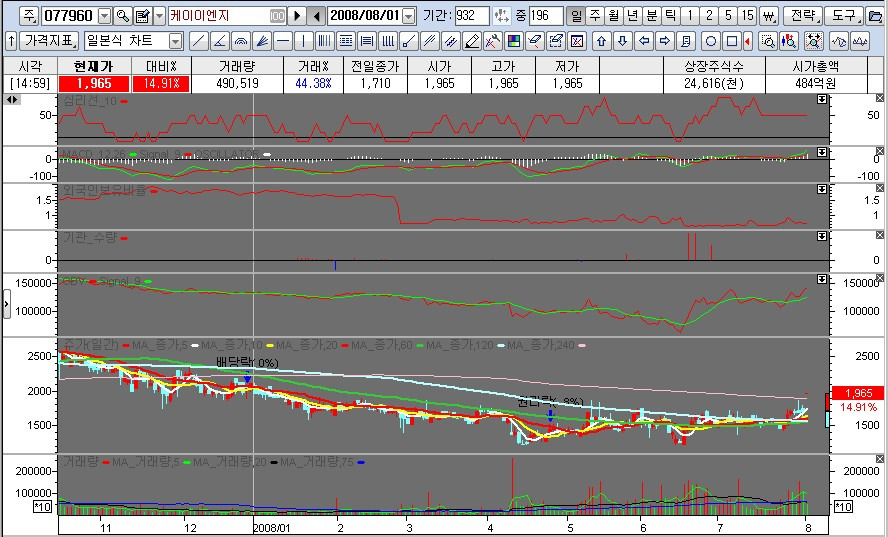888x537 pixels.
Task: Click the 케이이엔지 stock name field
Action: tap(227, 16)
